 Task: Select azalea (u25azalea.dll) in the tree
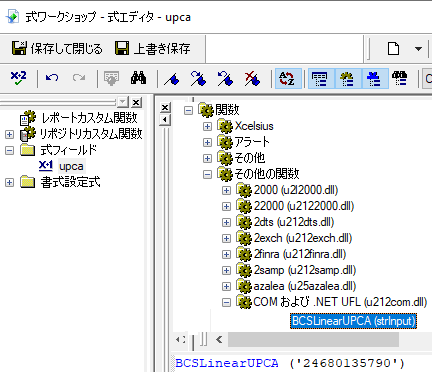pos(305,286)
